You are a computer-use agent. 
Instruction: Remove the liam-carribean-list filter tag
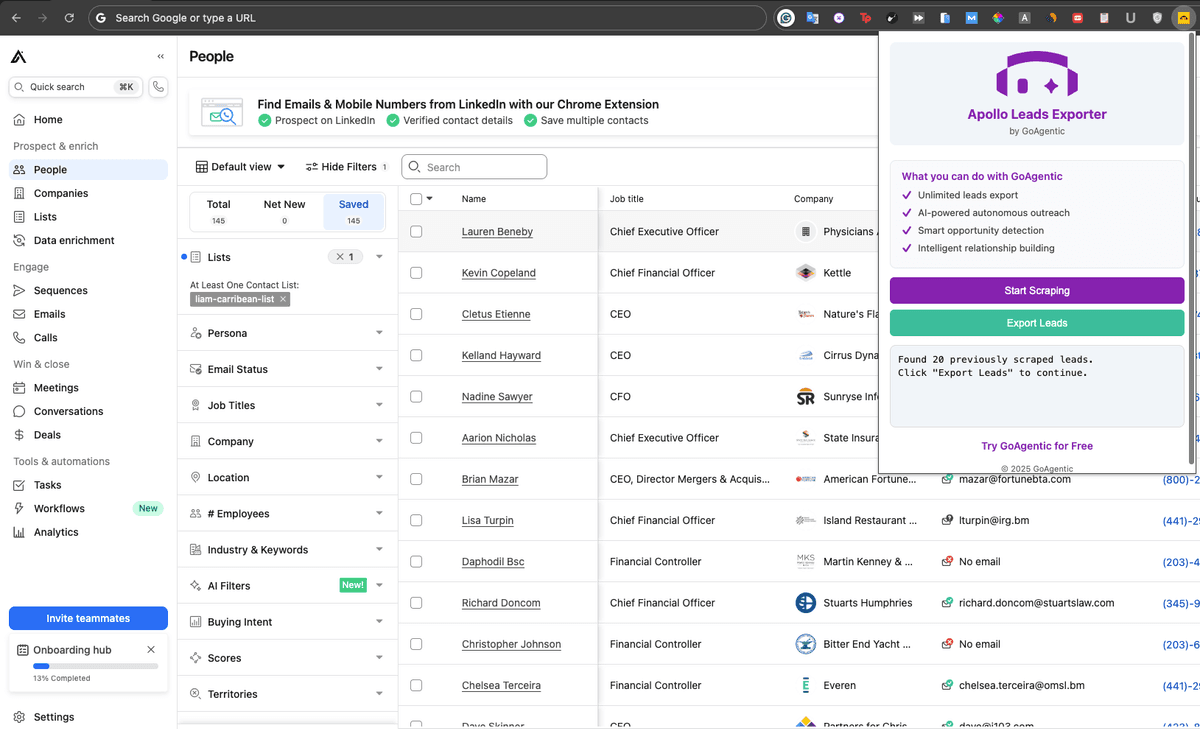coord(283,299)
